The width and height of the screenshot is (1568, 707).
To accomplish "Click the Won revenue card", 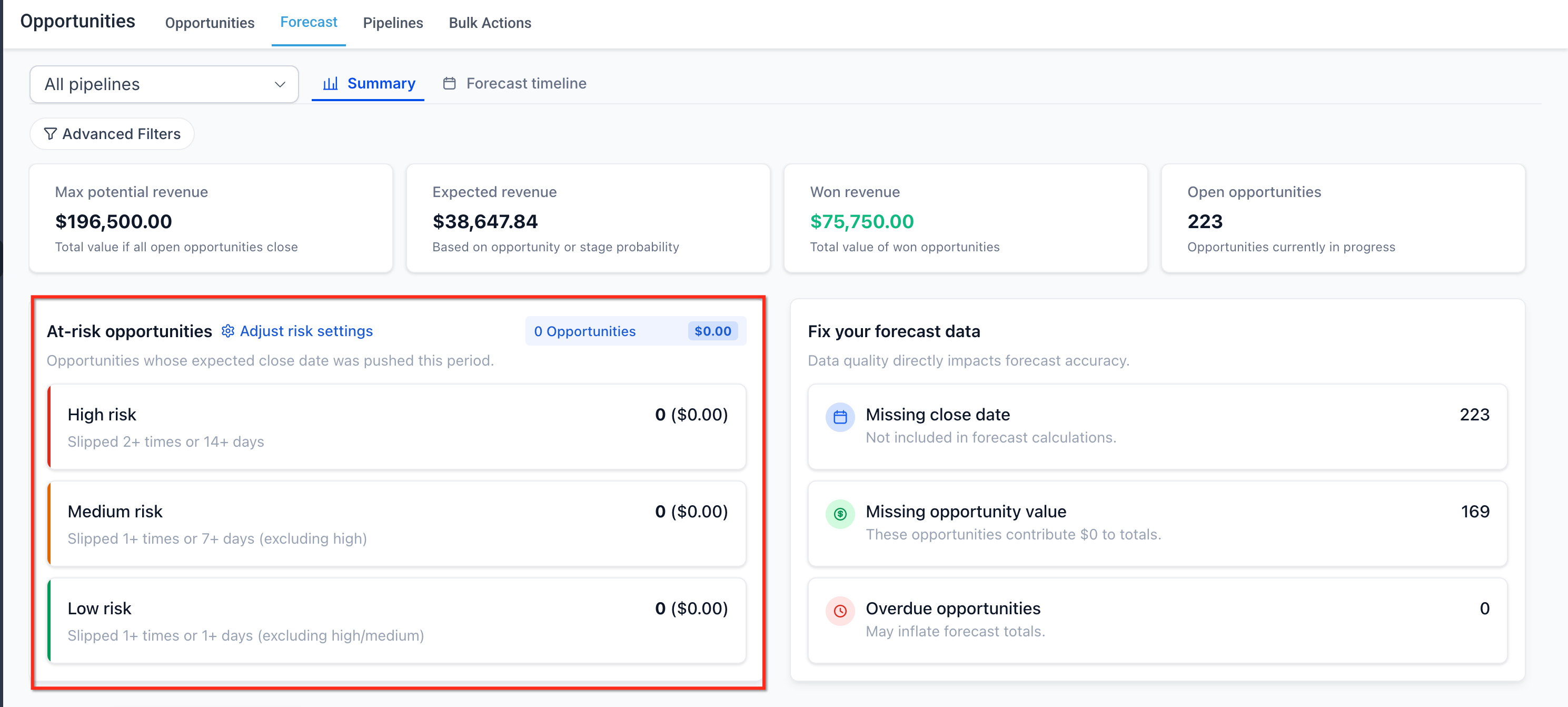I will pos(965,218).
